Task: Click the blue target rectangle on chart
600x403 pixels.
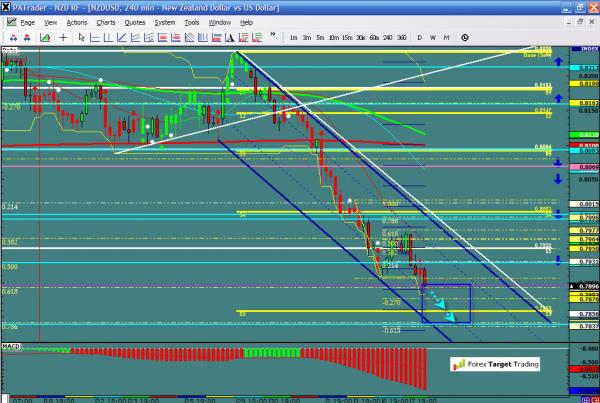Action: pos(446,303)
